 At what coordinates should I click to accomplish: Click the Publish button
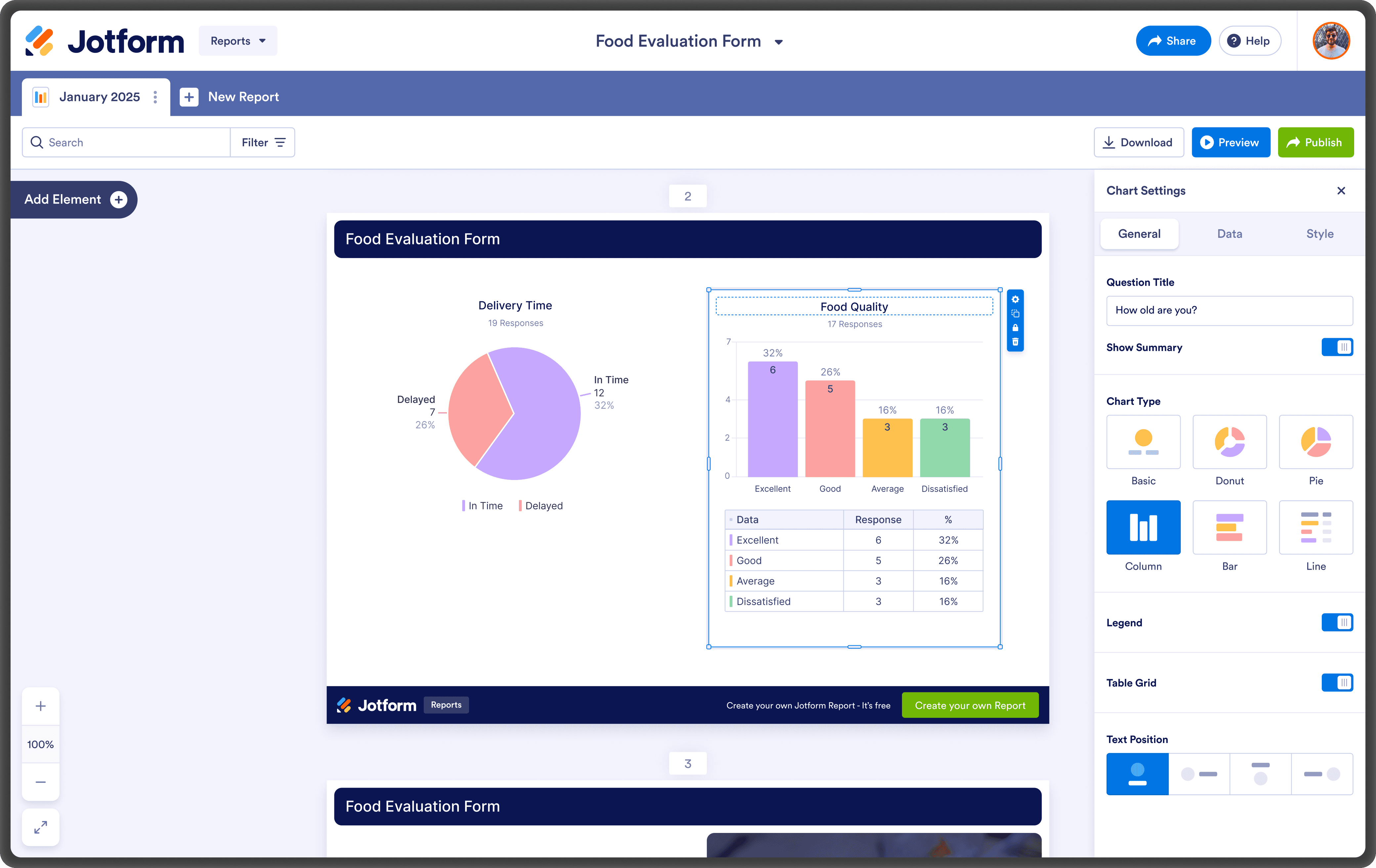tap(1315, 142)
